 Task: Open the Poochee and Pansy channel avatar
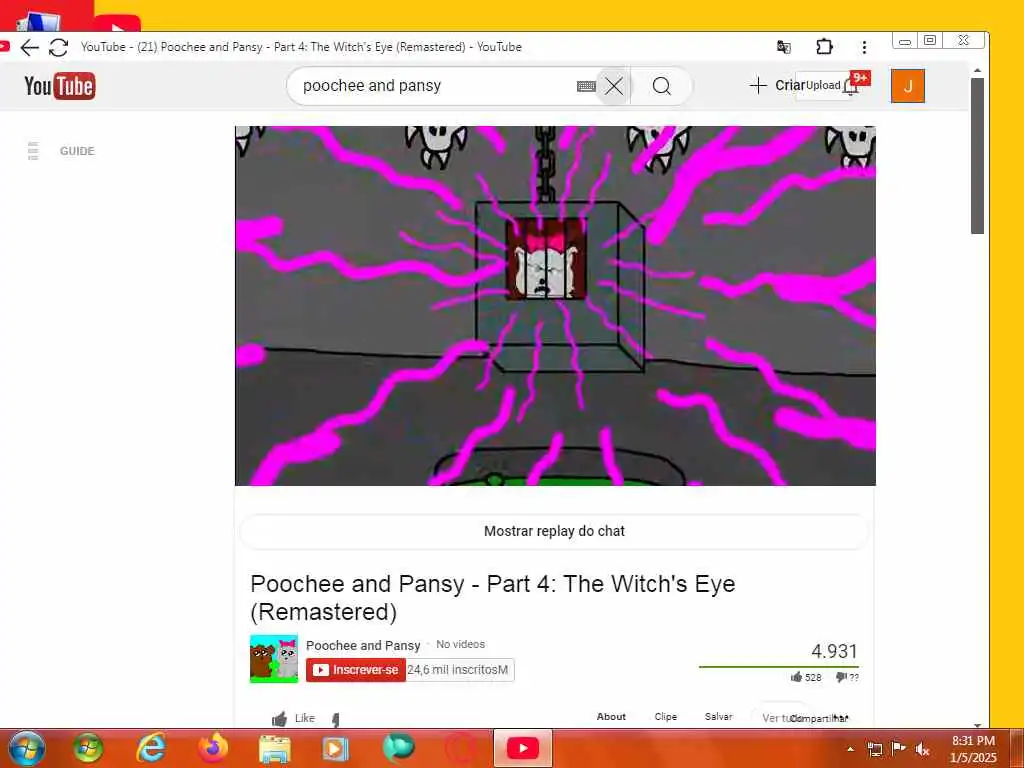click(274, 658)
